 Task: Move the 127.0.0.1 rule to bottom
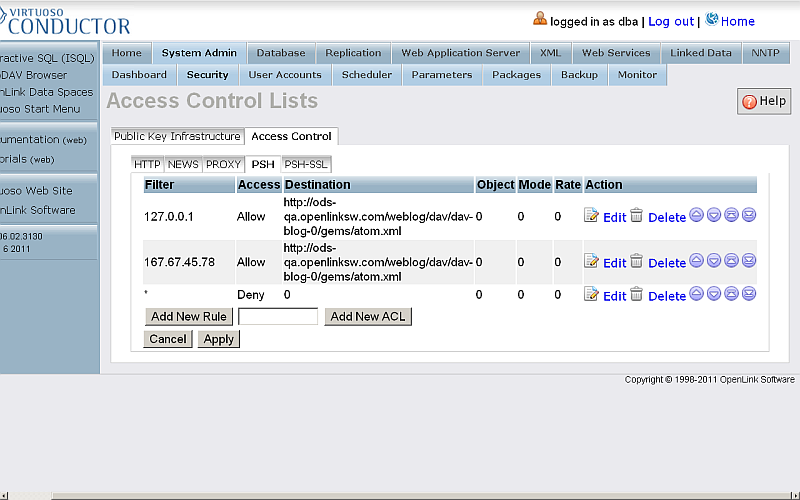point(748,215)
